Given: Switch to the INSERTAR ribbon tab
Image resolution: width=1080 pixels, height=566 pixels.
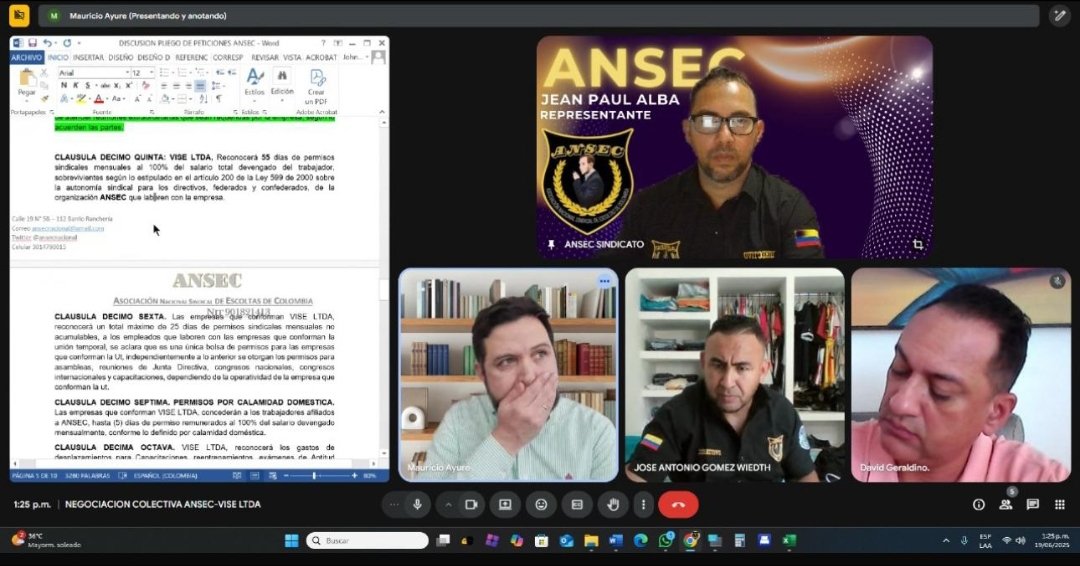Looking at the screenshot, I should click(88, 58).
